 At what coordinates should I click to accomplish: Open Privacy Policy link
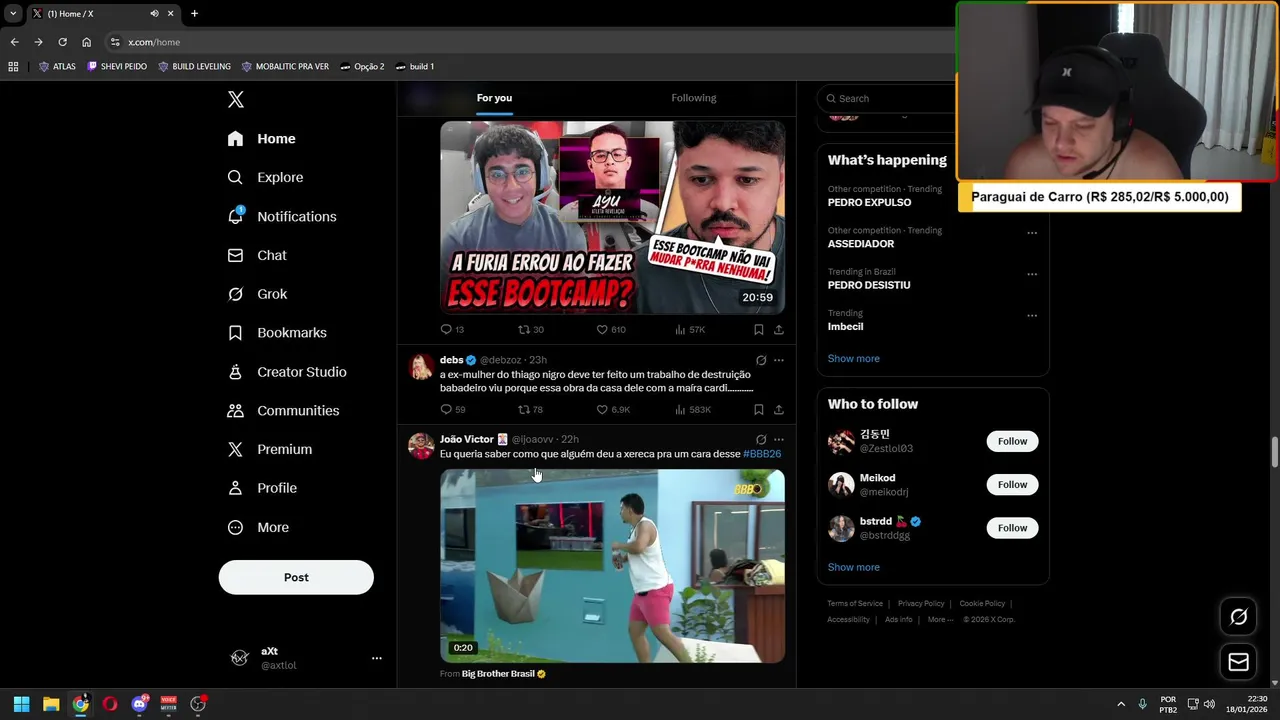point(921,604)
